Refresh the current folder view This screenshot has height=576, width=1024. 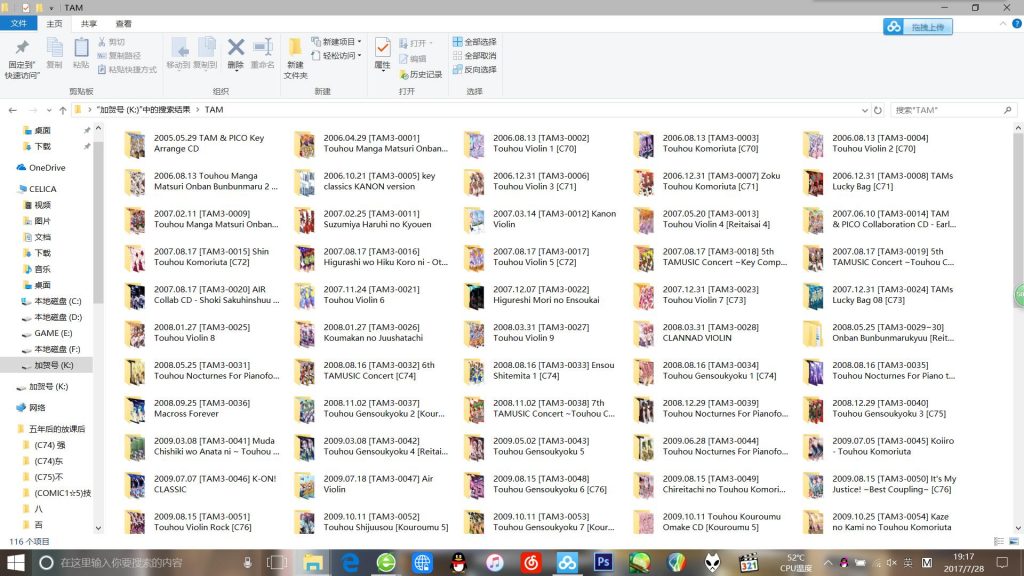[878, 110]
